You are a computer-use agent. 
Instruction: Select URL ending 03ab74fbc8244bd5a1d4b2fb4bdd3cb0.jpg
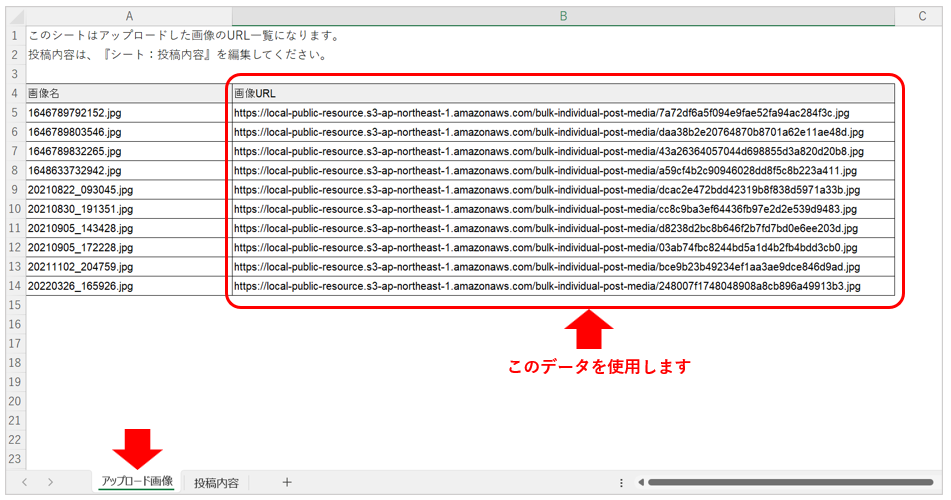pyautogui.click(x=563, y=248)
